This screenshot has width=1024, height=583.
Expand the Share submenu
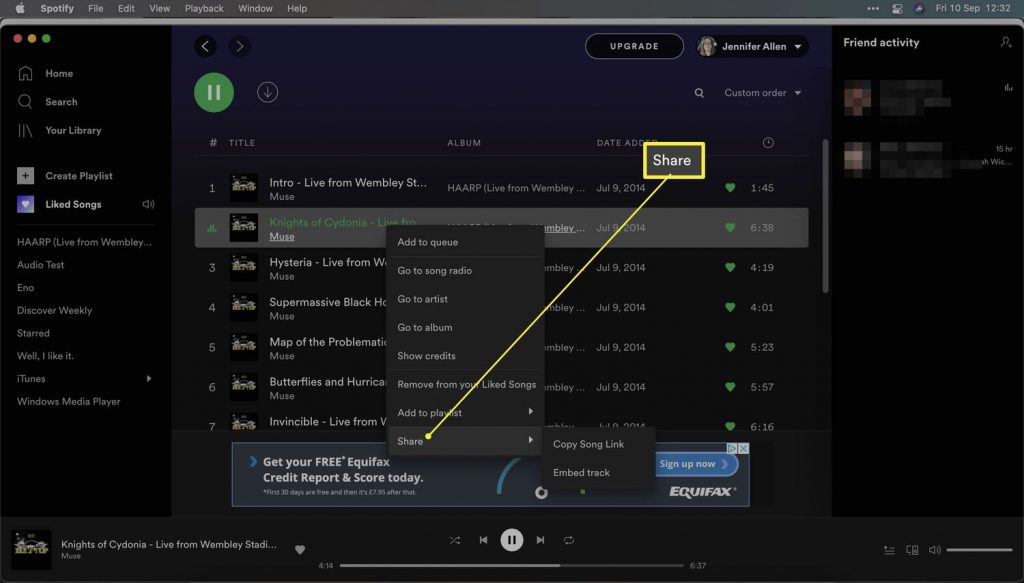[x=466, y=441]
